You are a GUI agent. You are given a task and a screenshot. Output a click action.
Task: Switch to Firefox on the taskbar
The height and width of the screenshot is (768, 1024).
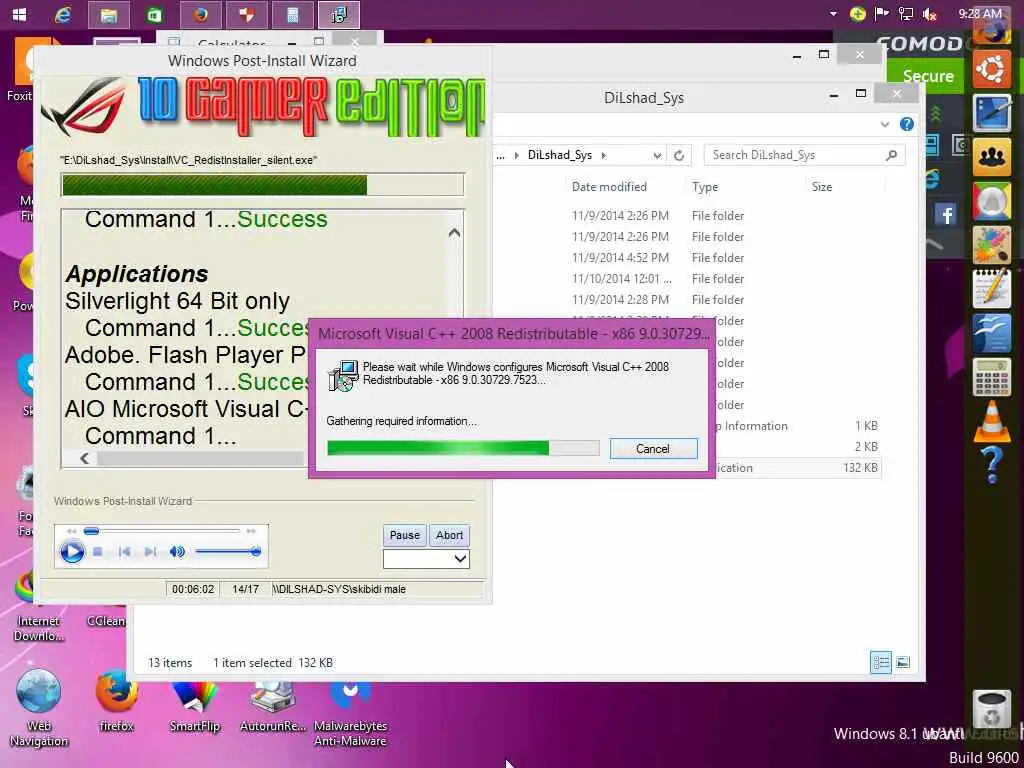click(x=200, y=14)
